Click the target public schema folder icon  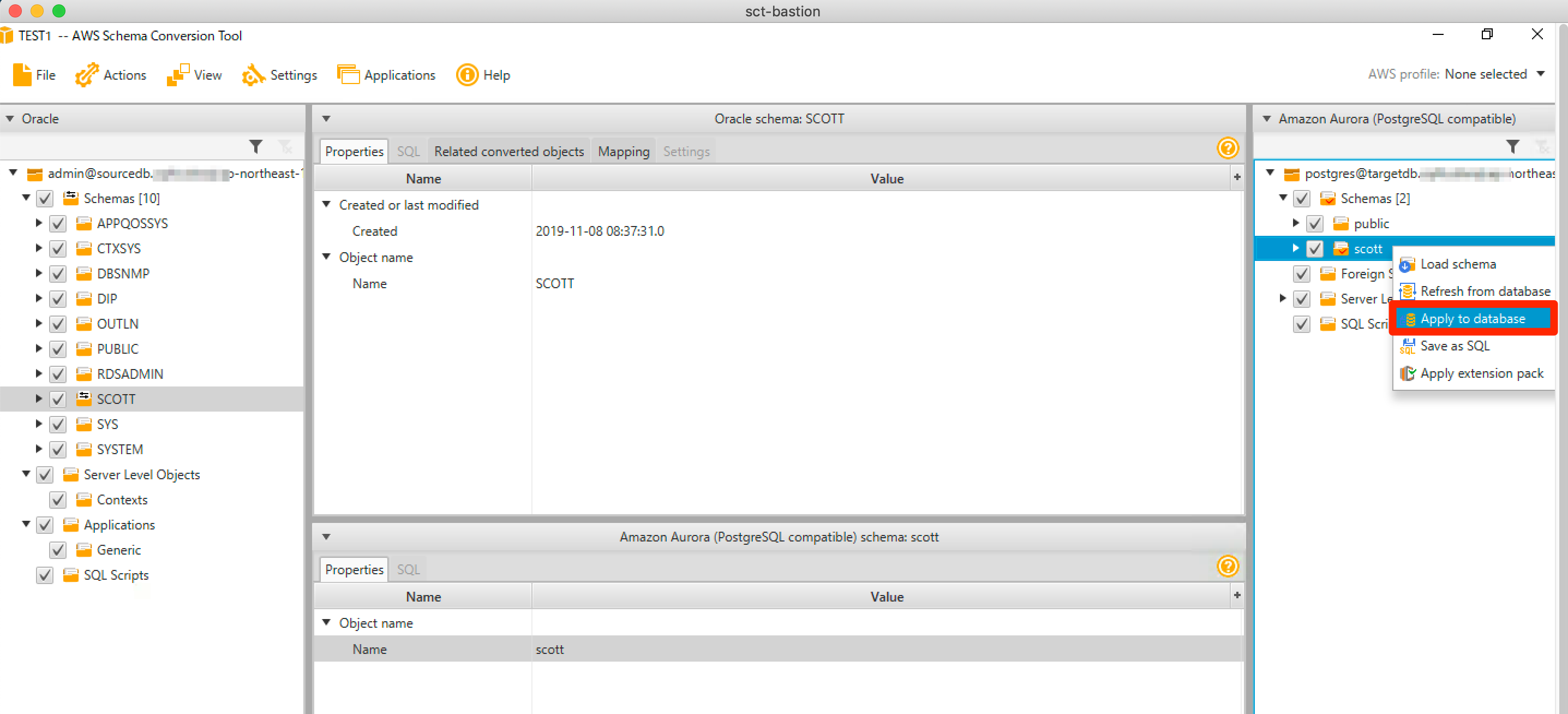point(1340,224)
